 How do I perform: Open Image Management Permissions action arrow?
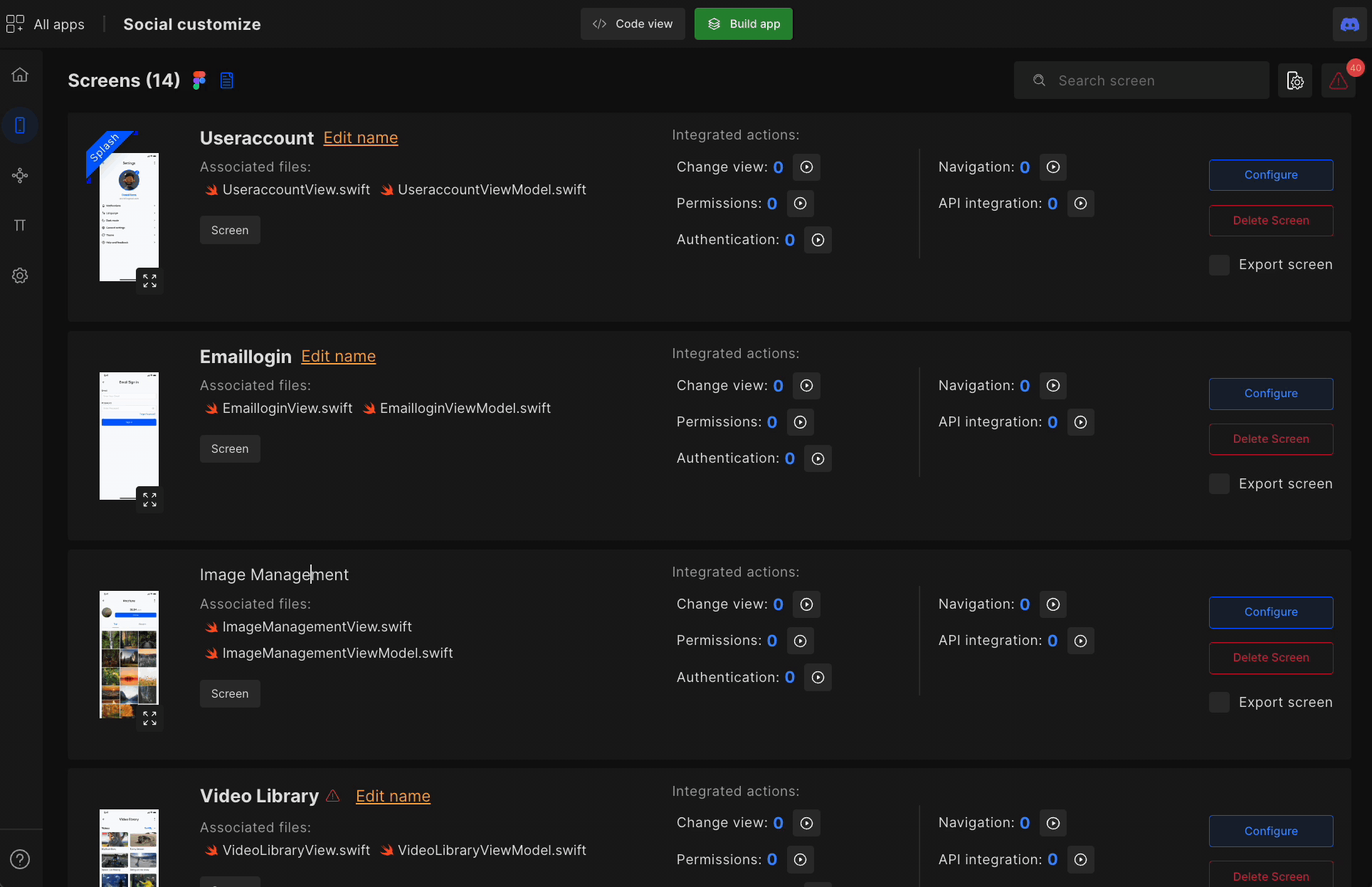pyautogui.click(x=800, y=641)
